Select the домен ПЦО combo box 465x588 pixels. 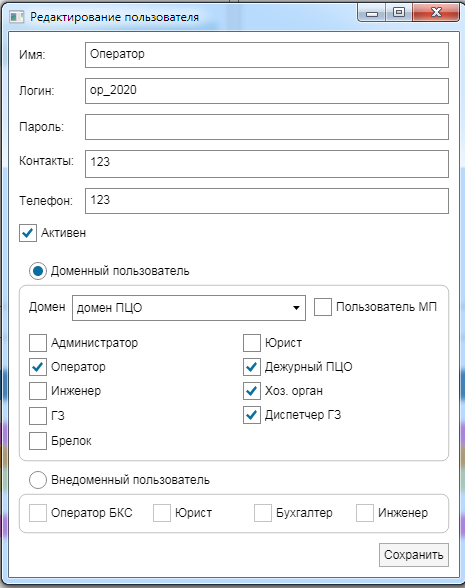pos(189,308)
